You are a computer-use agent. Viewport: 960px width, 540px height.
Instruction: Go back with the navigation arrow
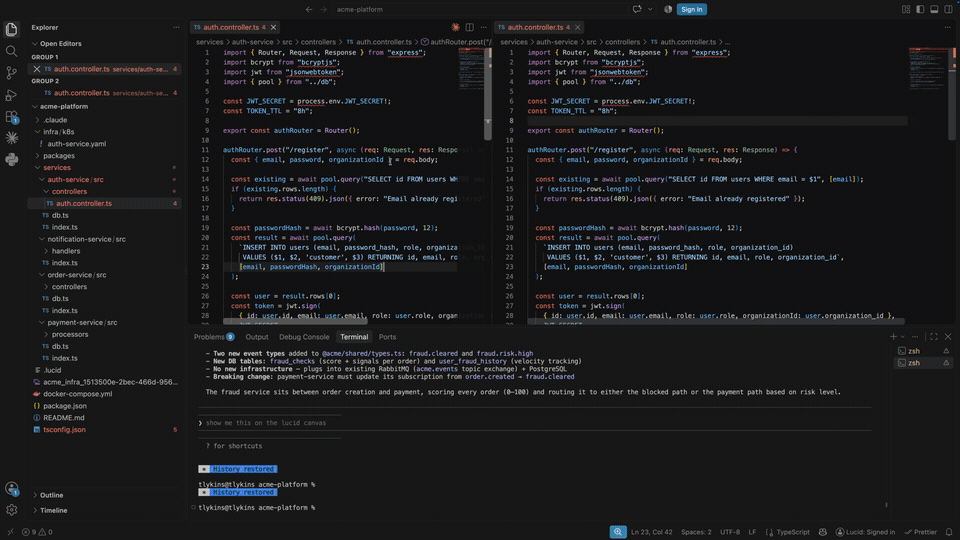click(x=309, y=9)
